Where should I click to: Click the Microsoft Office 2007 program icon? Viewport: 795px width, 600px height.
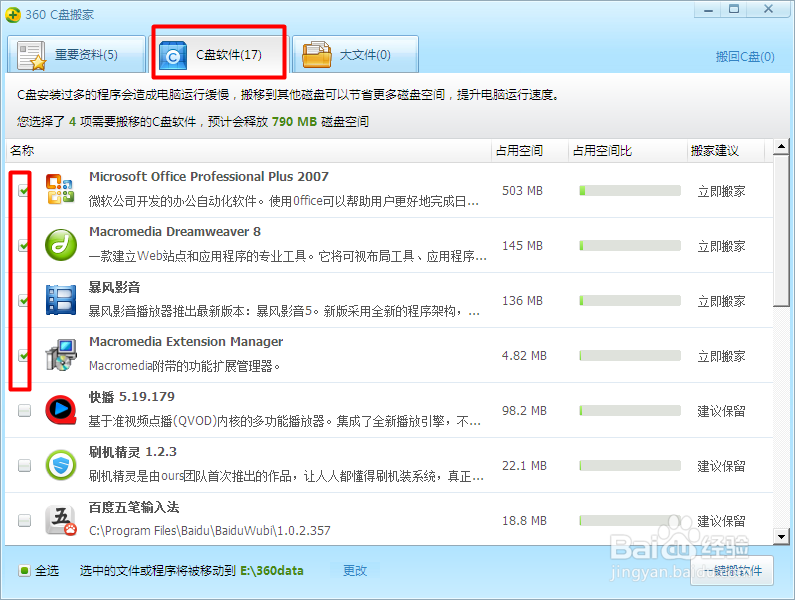(x=60, y=189)
